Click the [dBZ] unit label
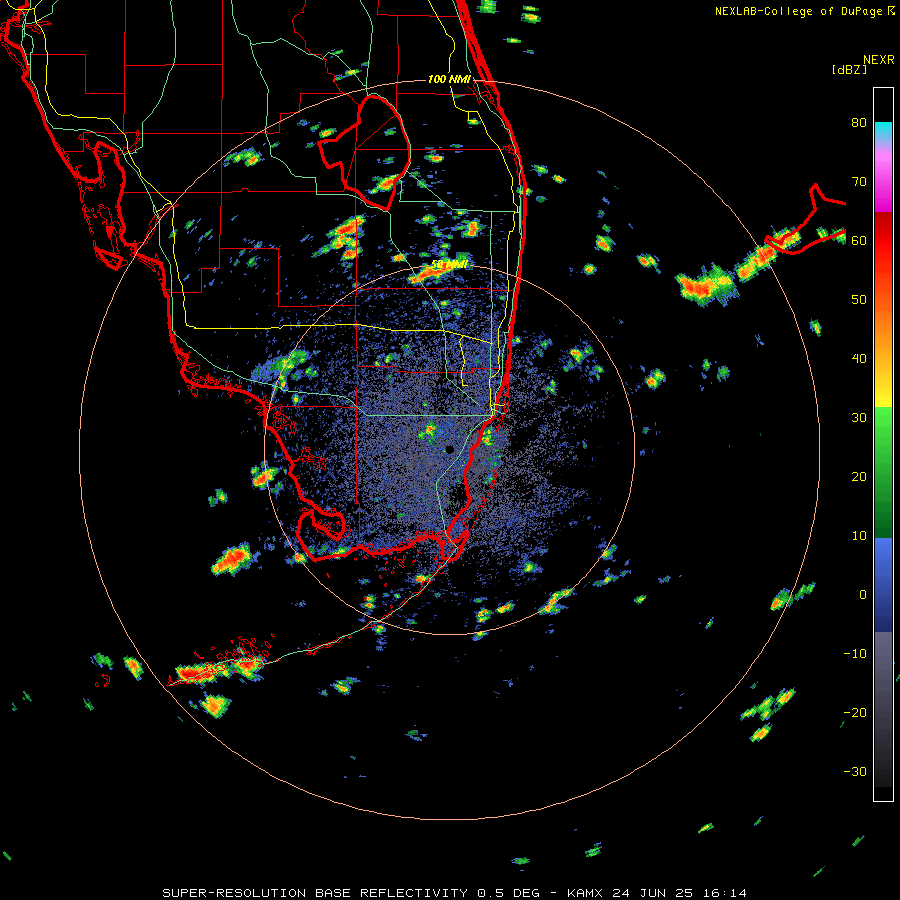Viewport: 900px width, 900px height. click(x=849, y=69)
